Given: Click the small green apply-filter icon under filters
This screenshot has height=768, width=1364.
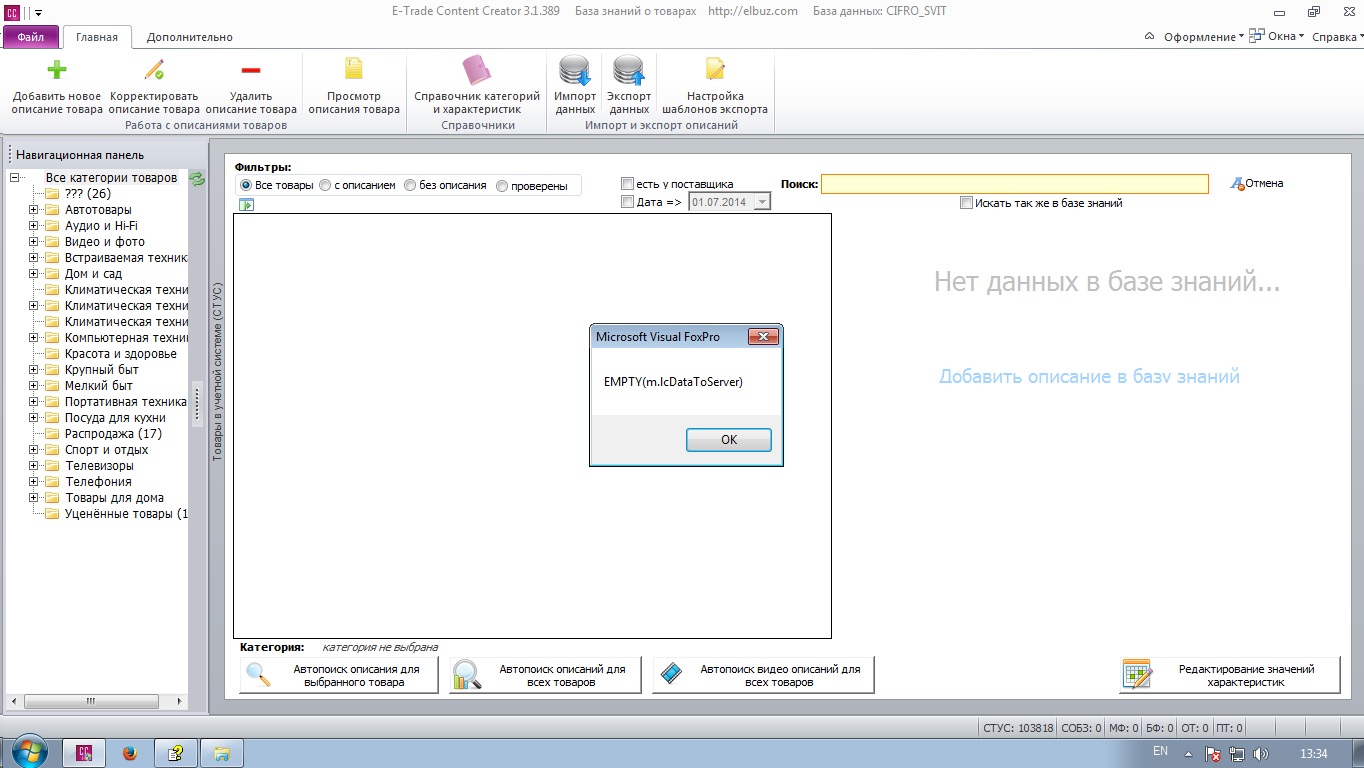Looking at the screenshot, I should point(246,205).
